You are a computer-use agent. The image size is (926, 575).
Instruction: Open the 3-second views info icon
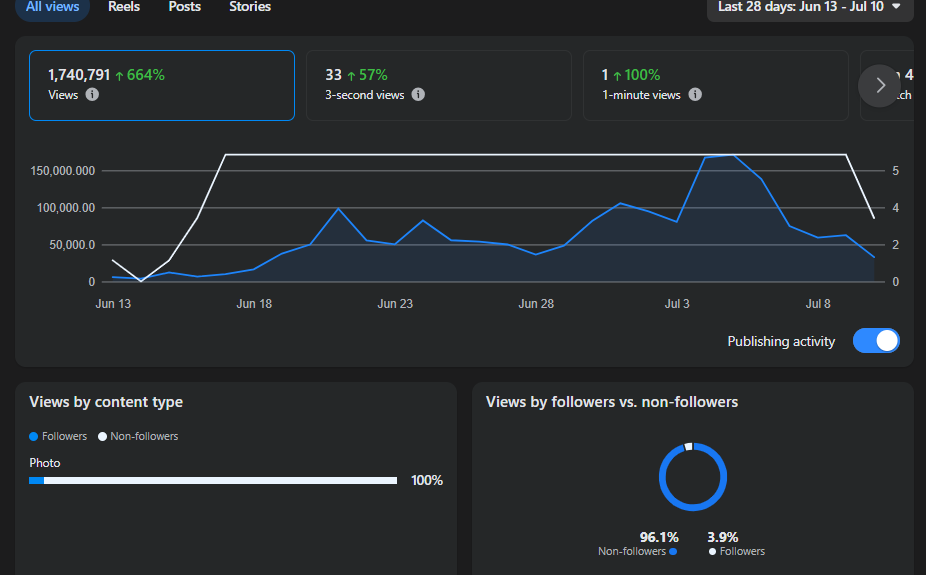(418, 94)
